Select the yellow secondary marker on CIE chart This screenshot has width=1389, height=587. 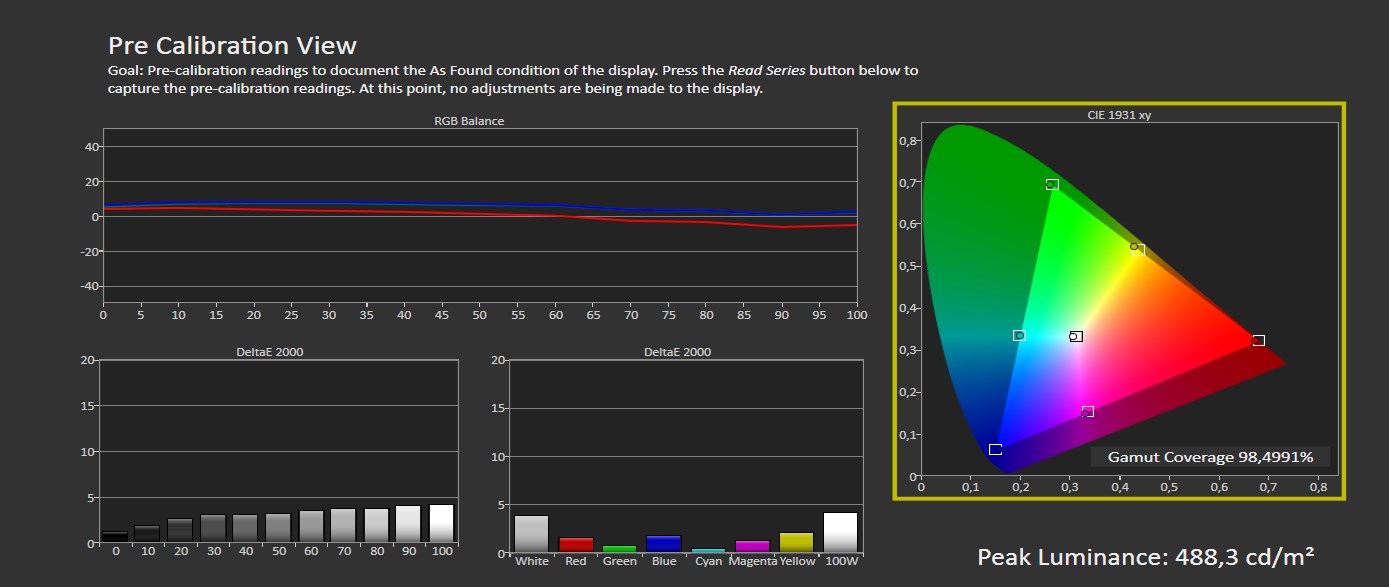[x=1138, y=250]
